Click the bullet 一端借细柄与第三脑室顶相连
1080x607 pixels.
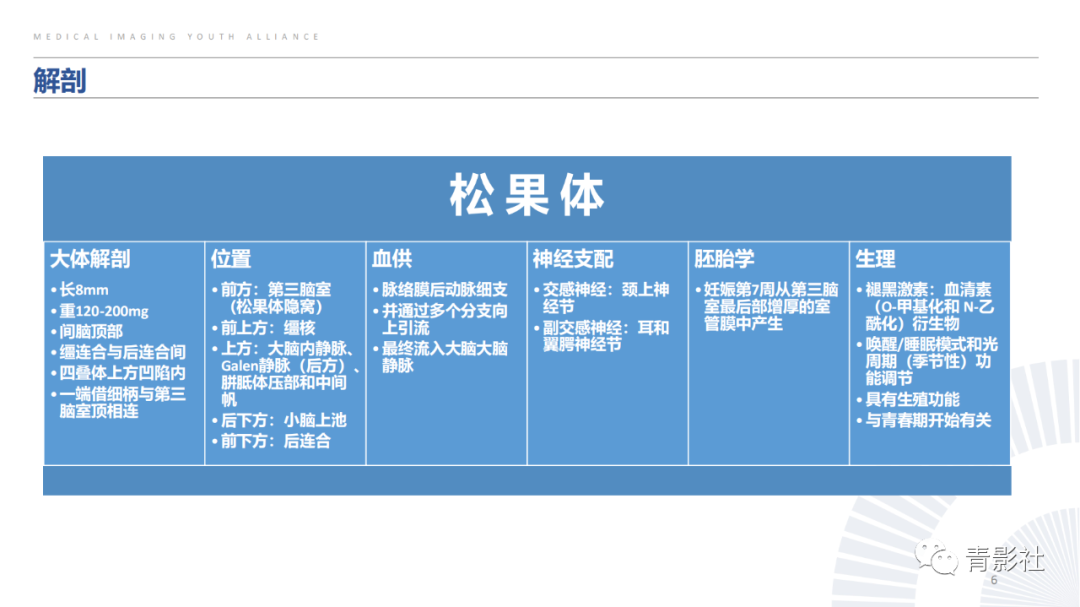pyautogui.click(x=118, y=403)
